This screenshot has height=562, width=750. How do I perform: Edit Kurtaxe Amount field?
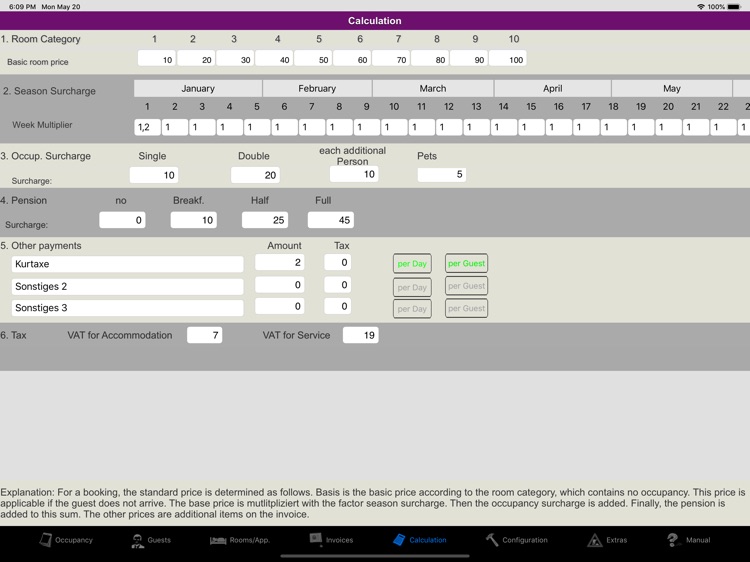(280, 262)
